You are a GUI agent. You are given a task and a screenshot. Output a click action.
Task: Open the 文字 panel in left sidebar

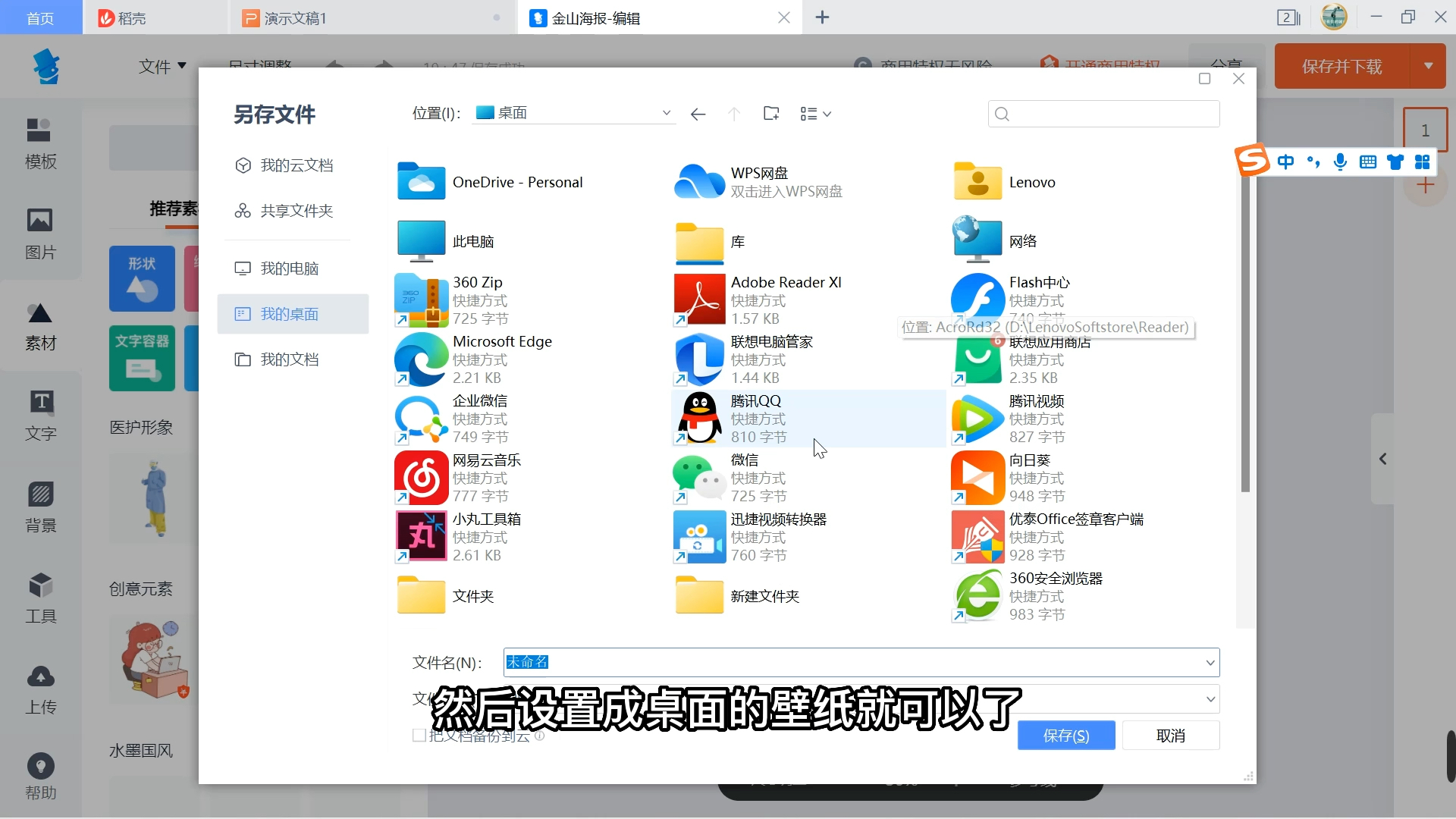coord(41,416)
